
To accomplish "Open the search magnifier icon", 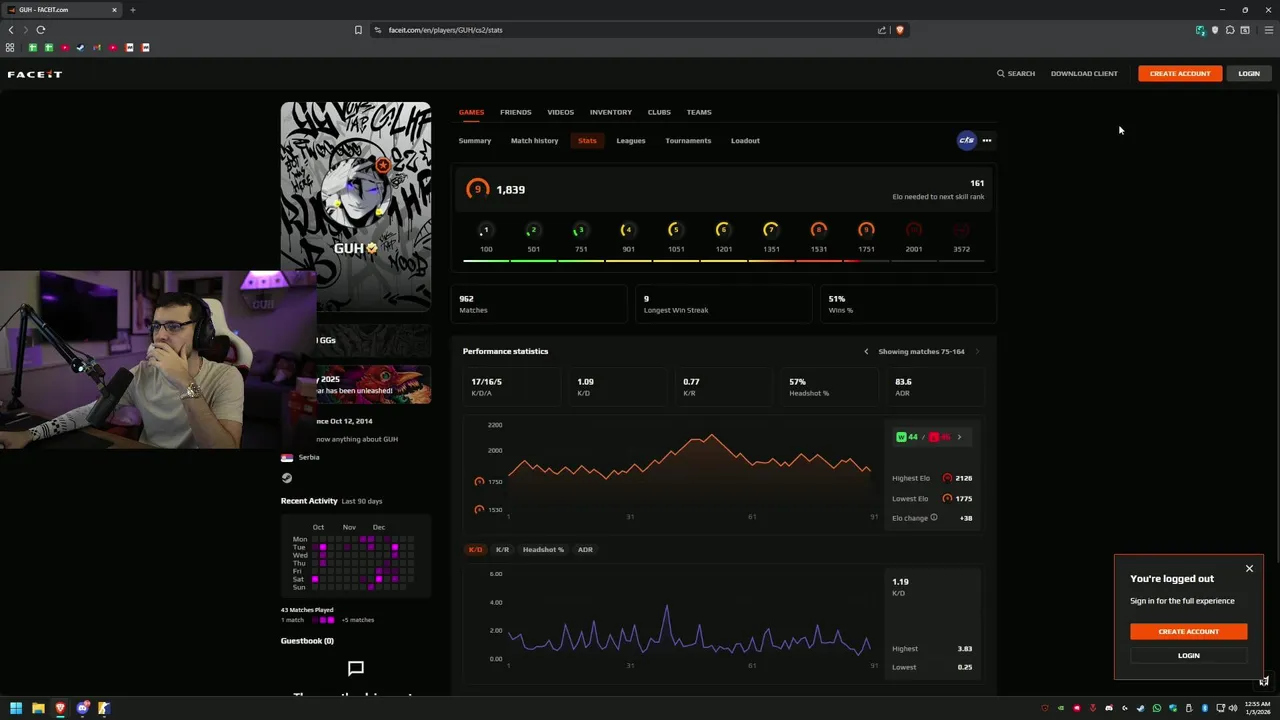I will (x=1000, y=74).
